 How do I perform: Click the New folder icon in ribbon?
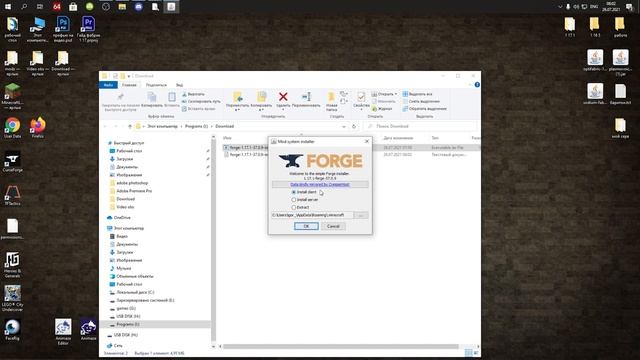[x=331, y=97]
